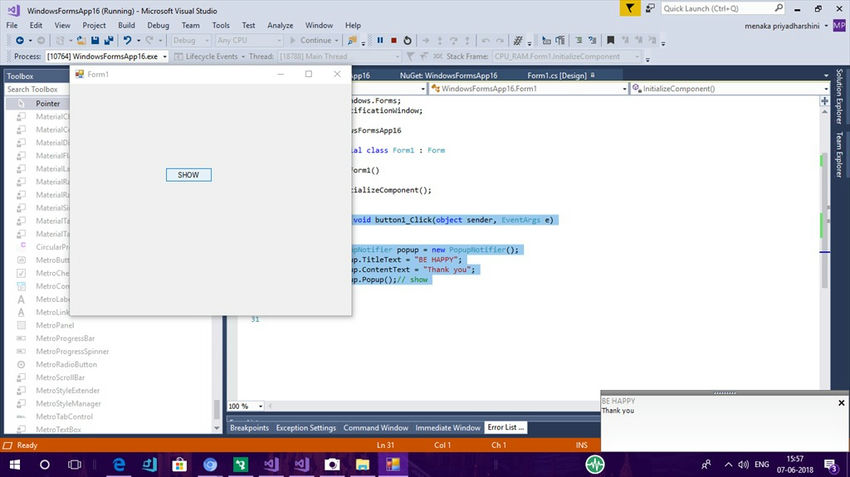Click the notifications flag icon

click(x=628, y=7)
